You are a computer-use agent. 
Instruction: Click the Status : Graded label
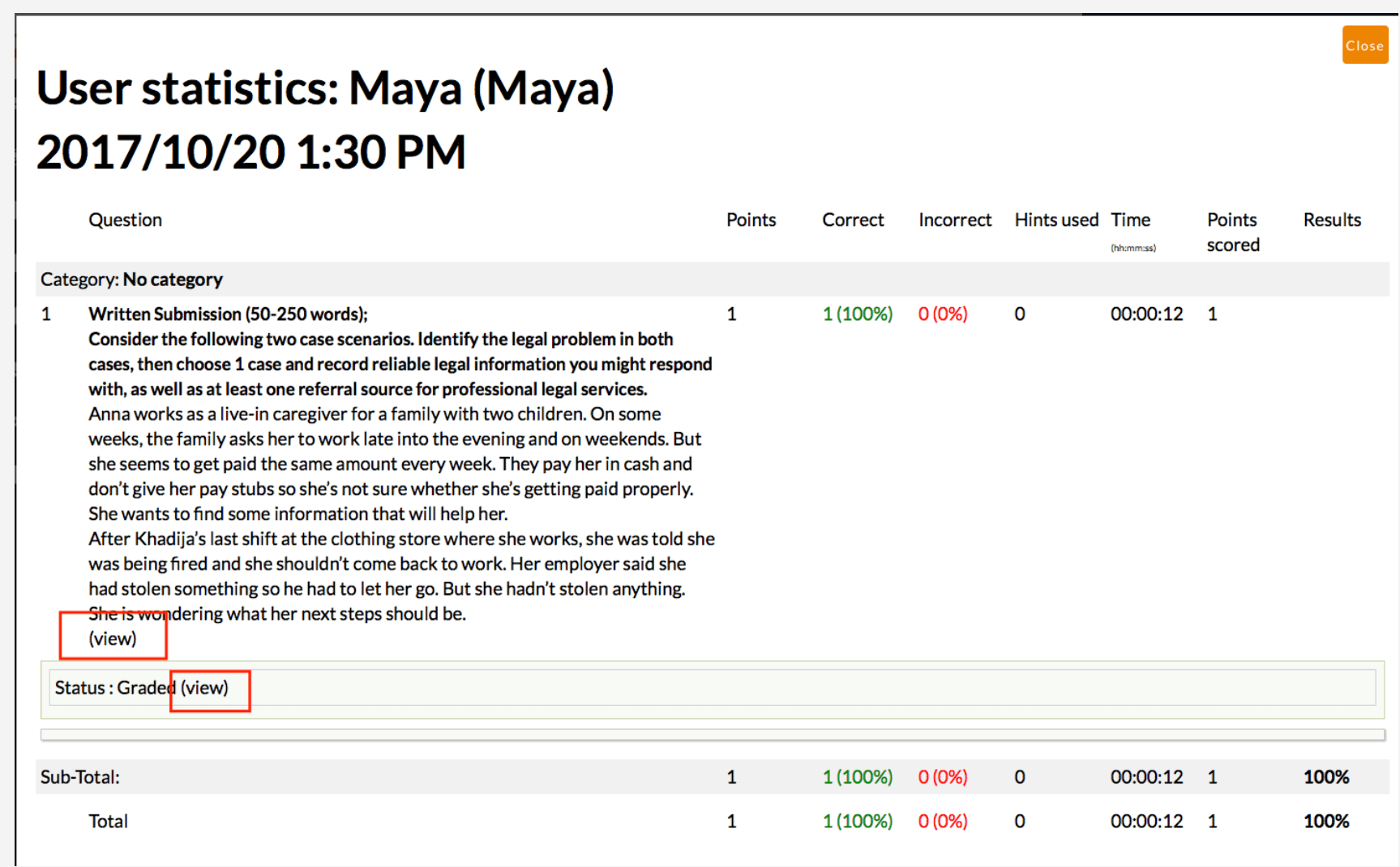[113, 688]
